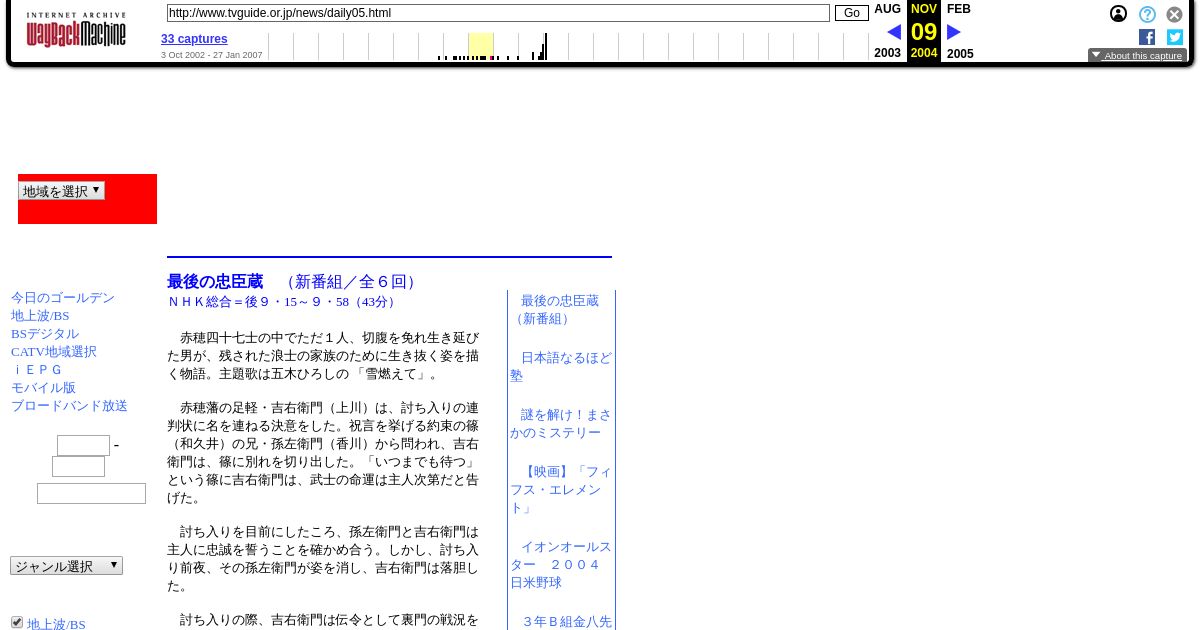
Task: Close the Wayback toolbar
Action: [x=1175, y=14]
